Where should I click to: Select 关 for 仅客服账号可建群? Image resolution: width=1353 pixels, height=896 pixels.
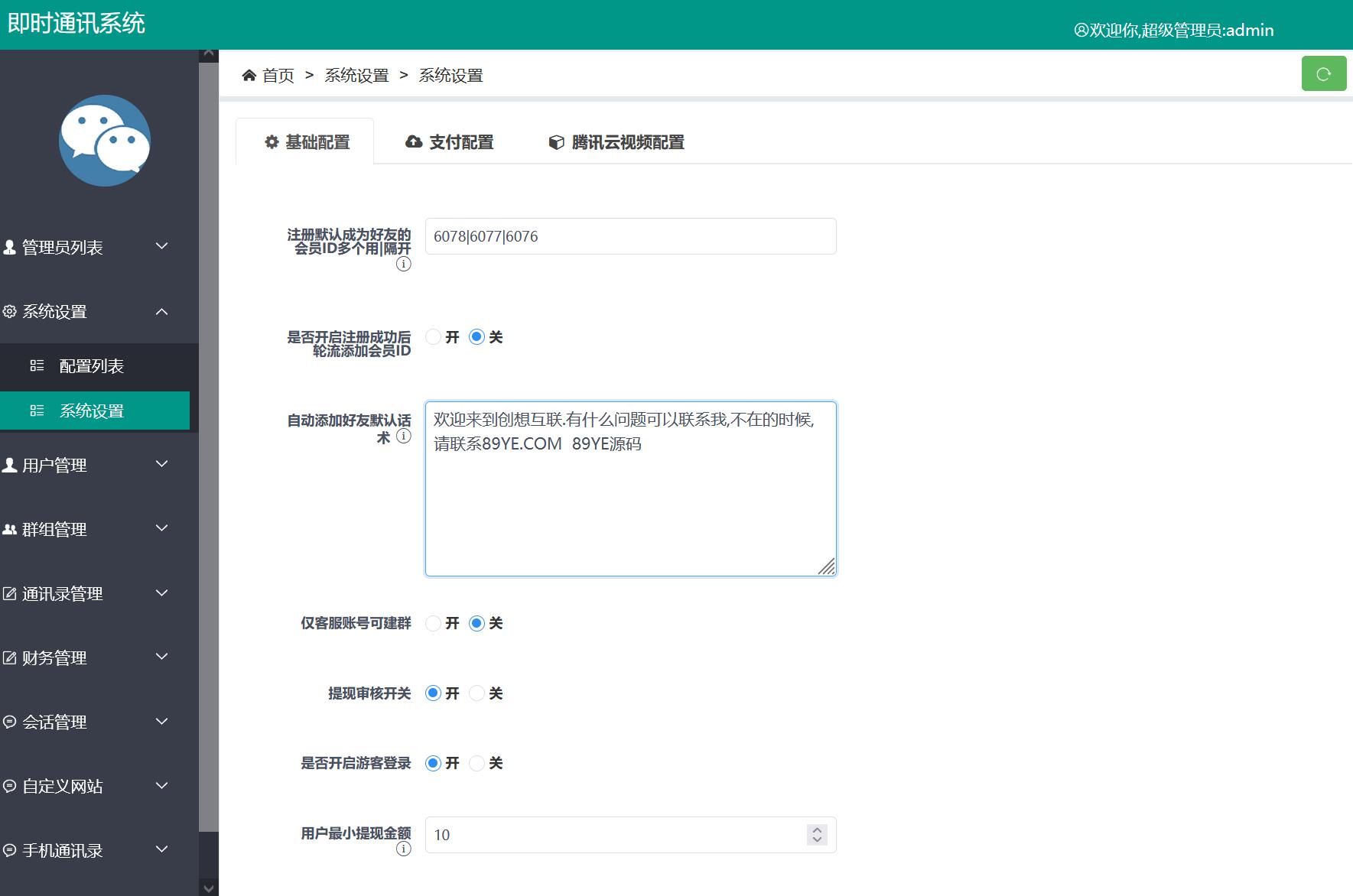(x=476, y=623)
